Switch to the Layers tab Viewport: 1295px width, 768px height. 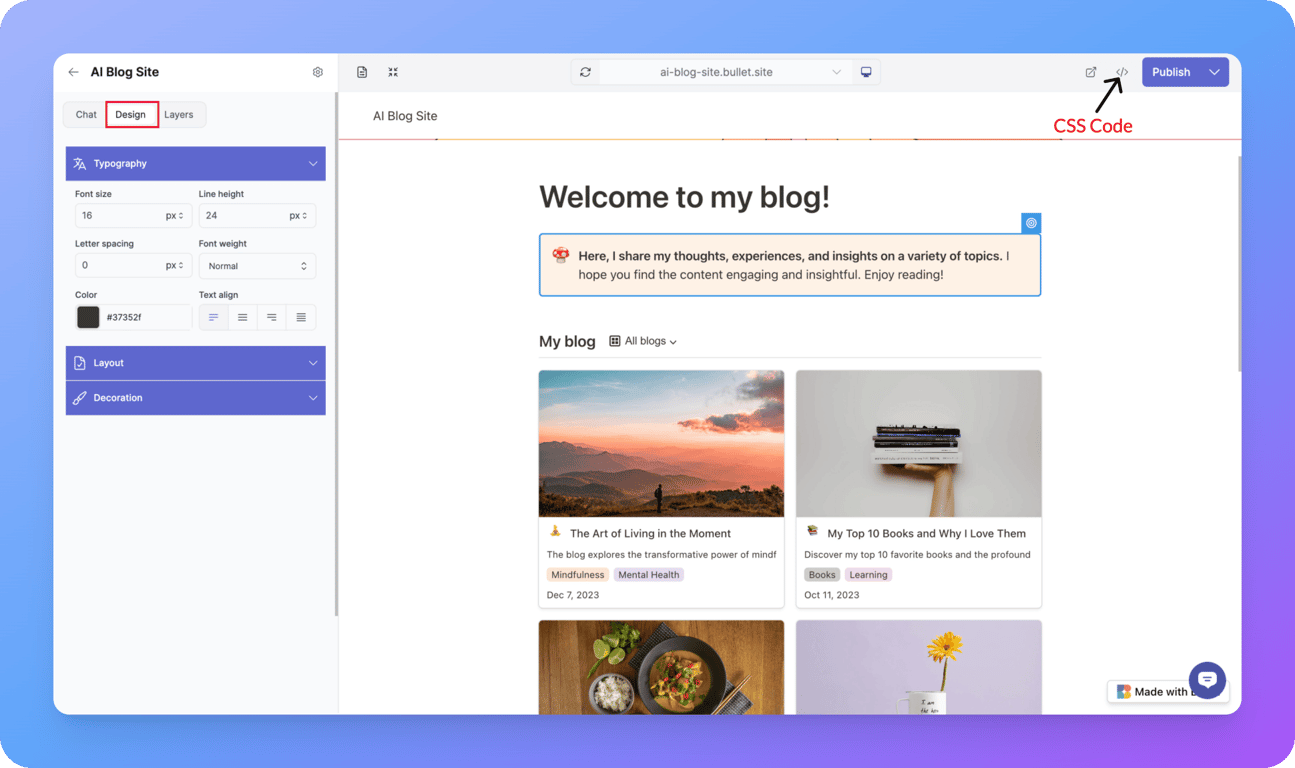coord(179,115)
